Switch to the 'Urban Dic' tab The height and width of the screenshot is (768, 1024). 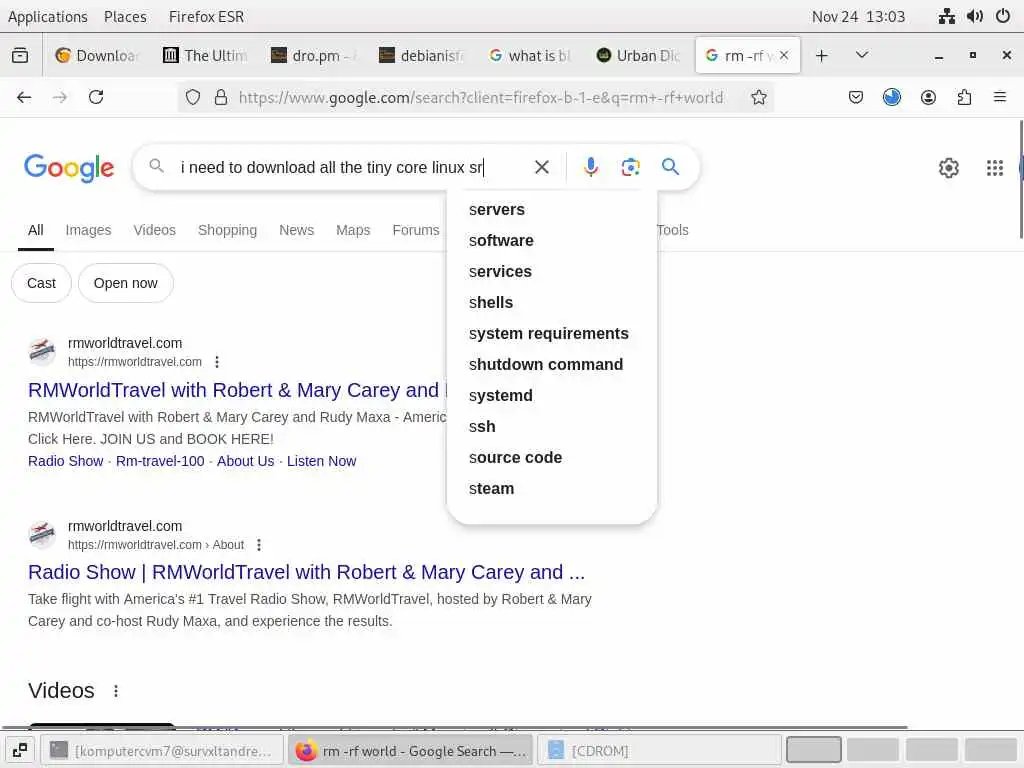pyautogui.click(x=639, y=56)
